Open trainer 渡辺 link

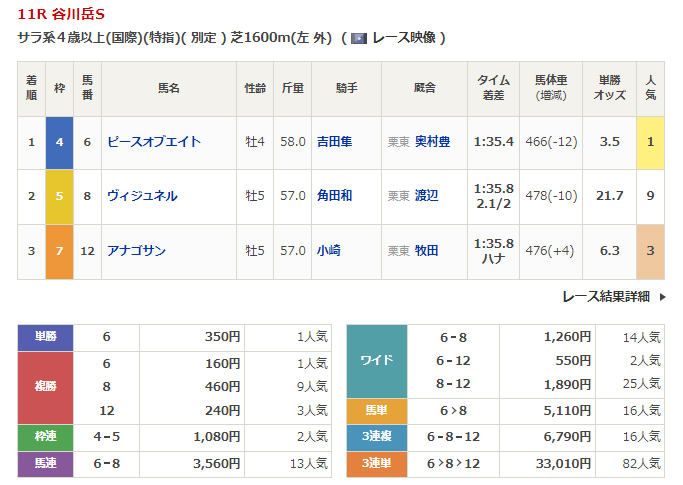pos(426,196)
